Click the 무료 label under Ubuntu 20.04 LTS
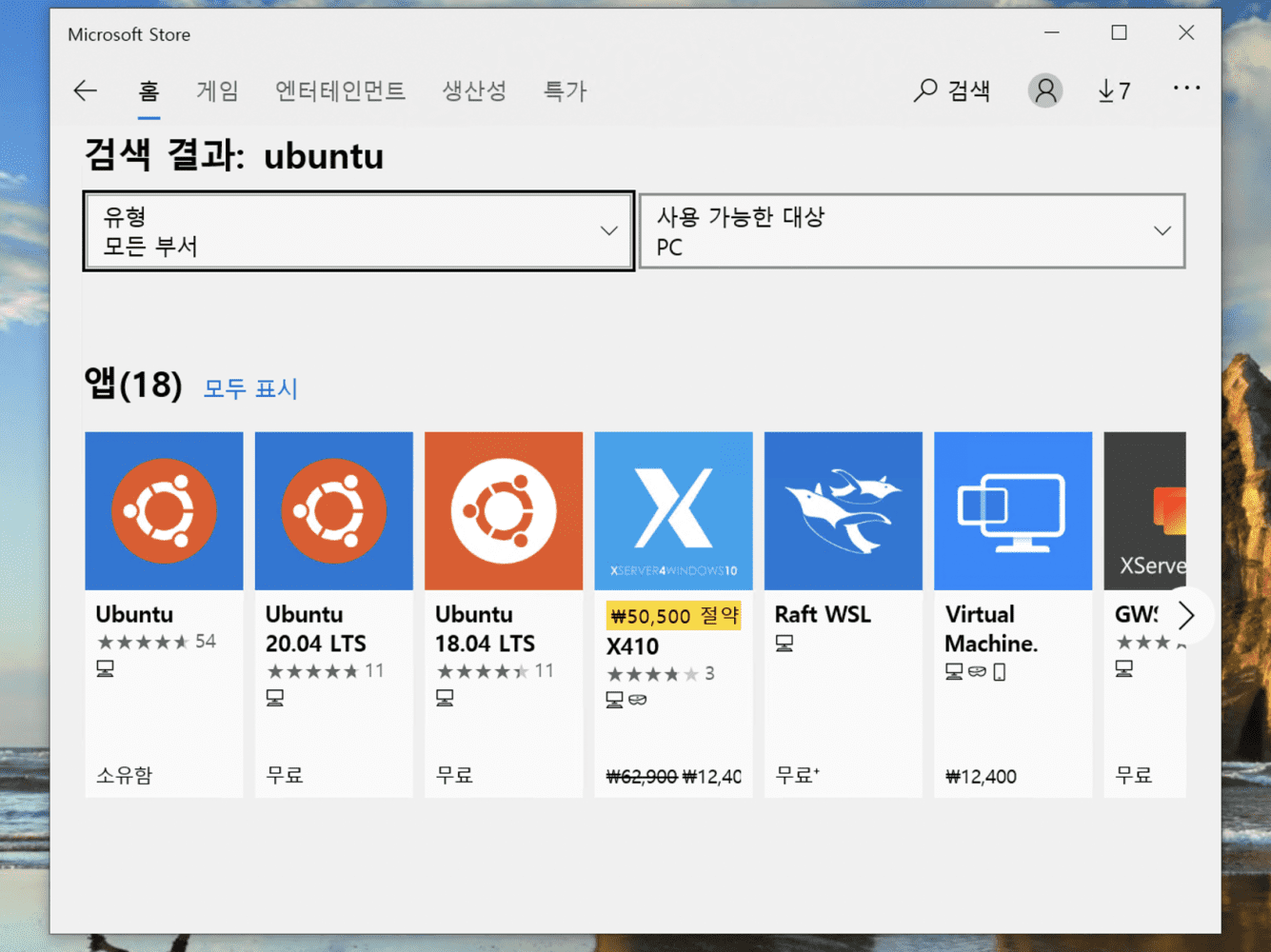The image size is (1271, 952). point(284,775)
